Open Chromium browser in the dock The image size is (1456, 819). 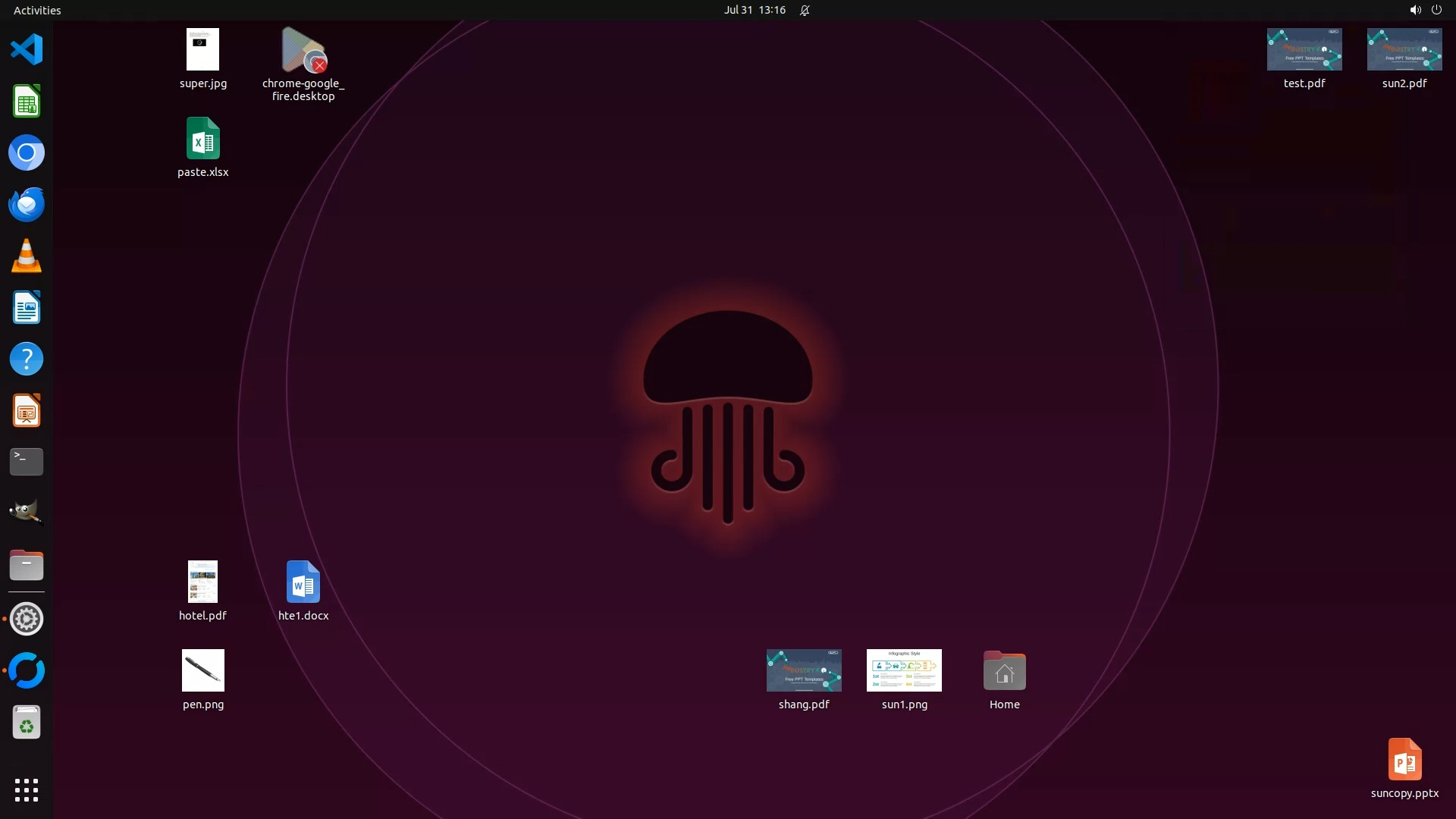click(x=27, y=153)
